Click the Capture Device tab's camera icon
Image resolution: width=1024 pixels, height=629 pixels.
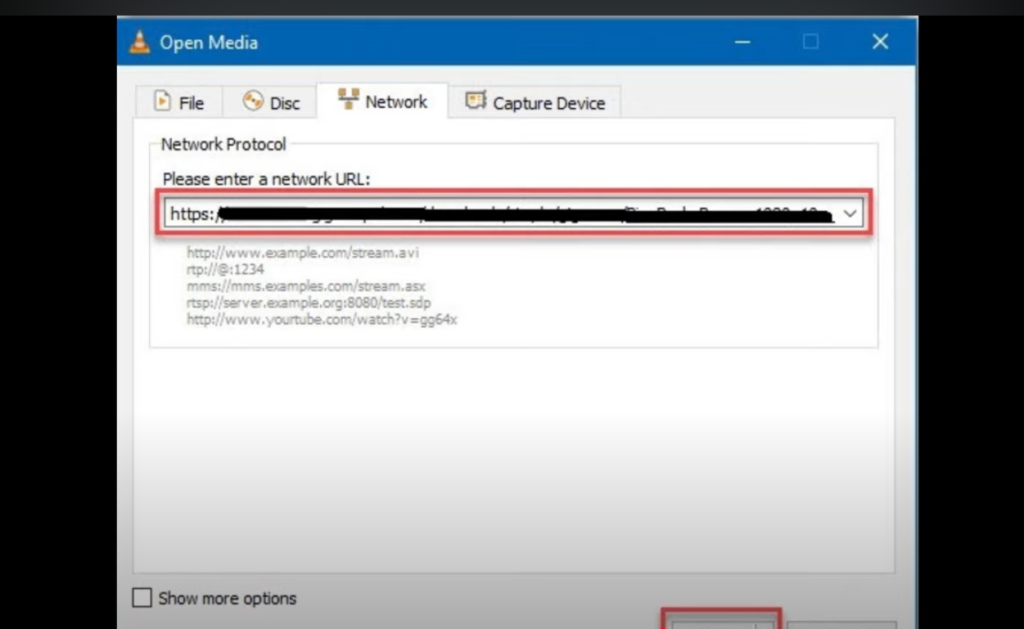pyautogui.click(x=475, y=101)
